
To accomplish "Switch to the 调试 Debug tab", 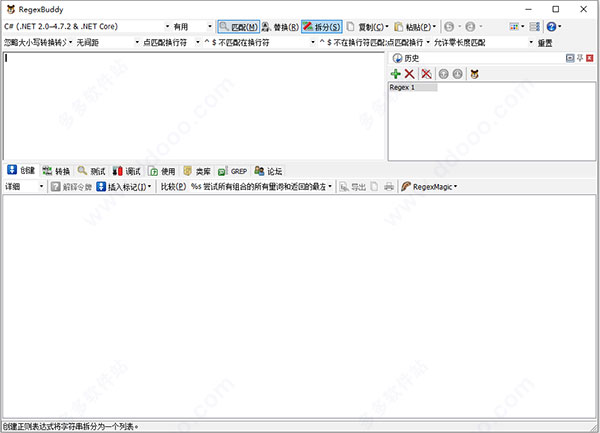I will click(126, 171).
